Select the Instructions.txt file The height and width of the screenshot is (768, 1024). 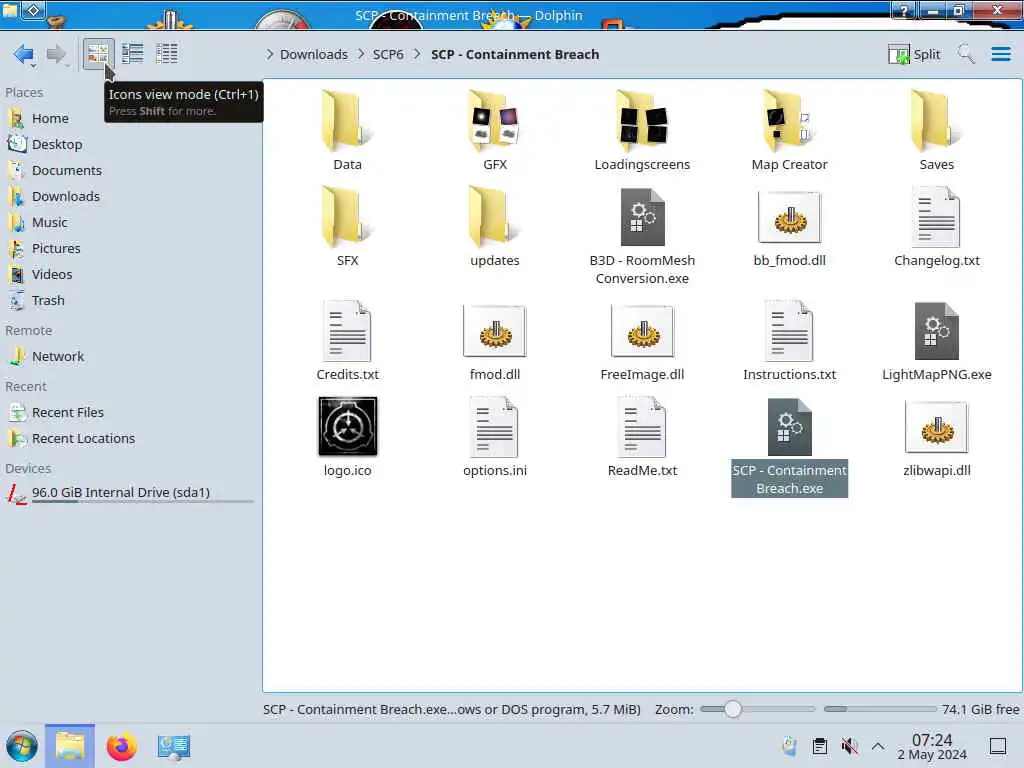(790, 341)
